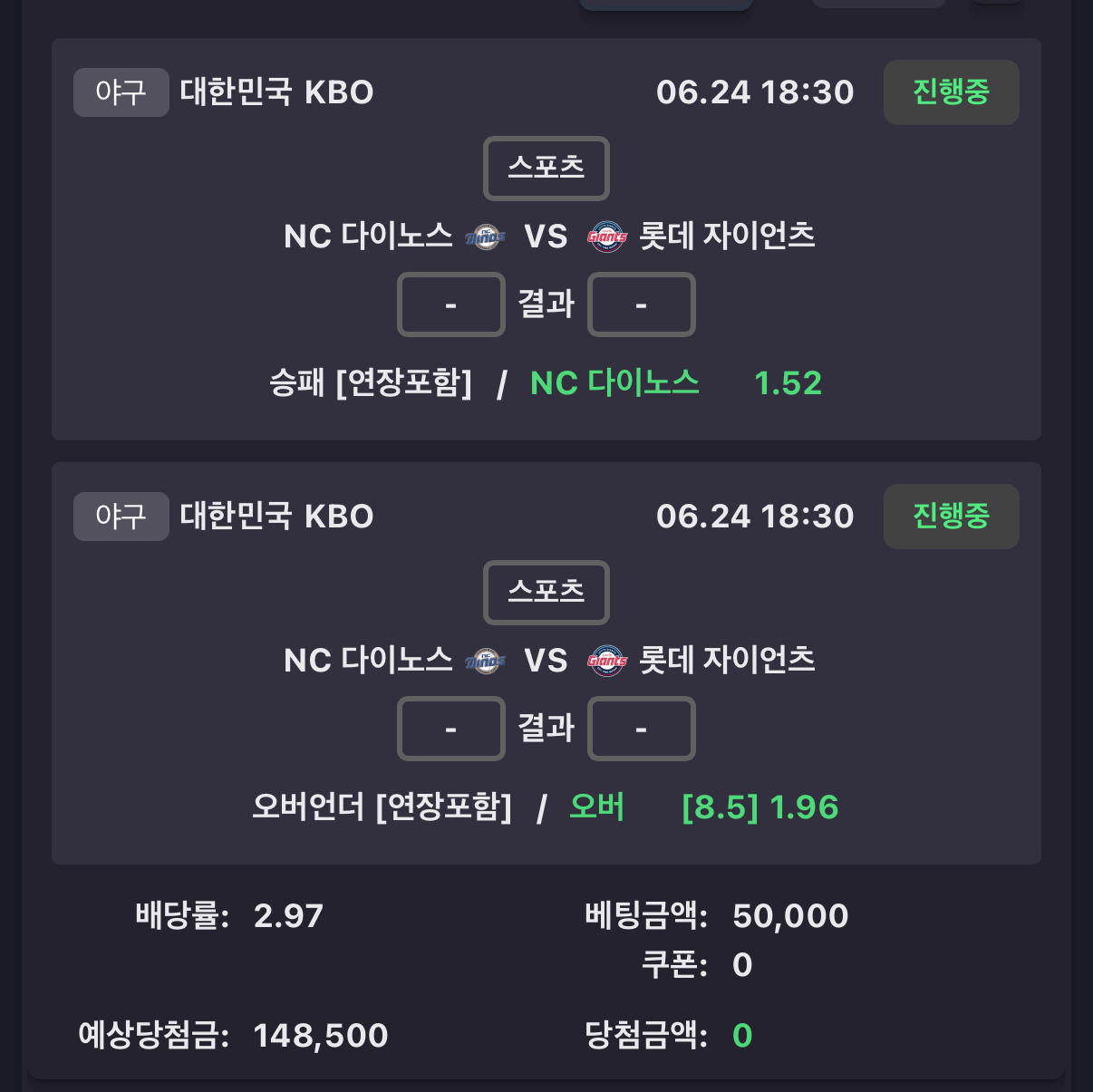Click the 야구 tag on first bet card
The width and height of the screenshot is (1093, 1092).
point(121,92)
